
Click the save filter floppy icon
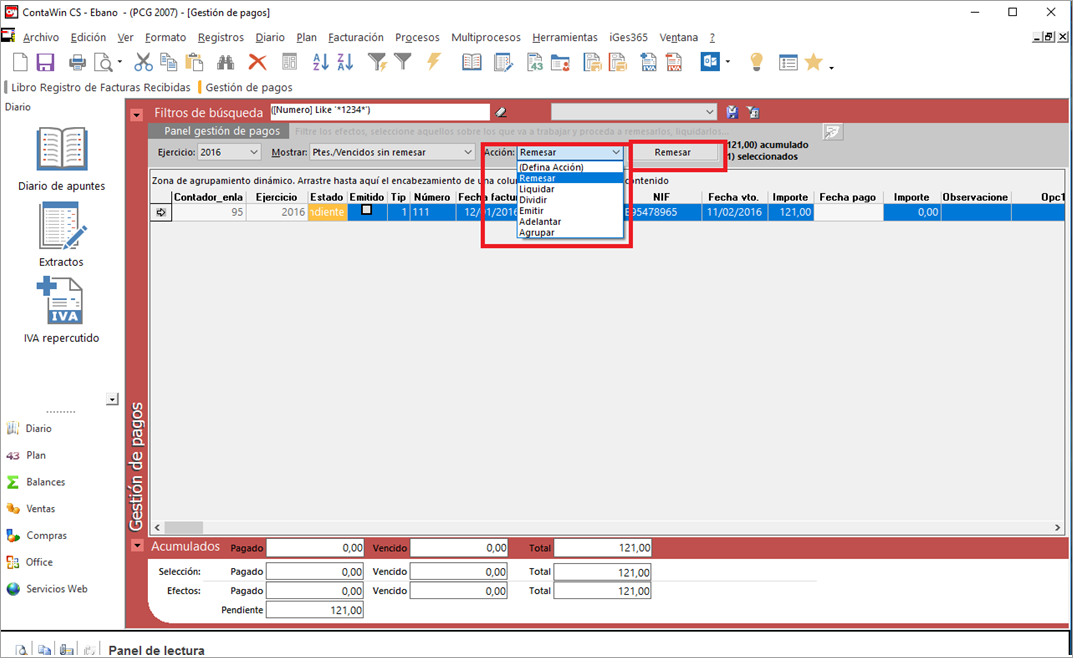[x=732, y=112]
